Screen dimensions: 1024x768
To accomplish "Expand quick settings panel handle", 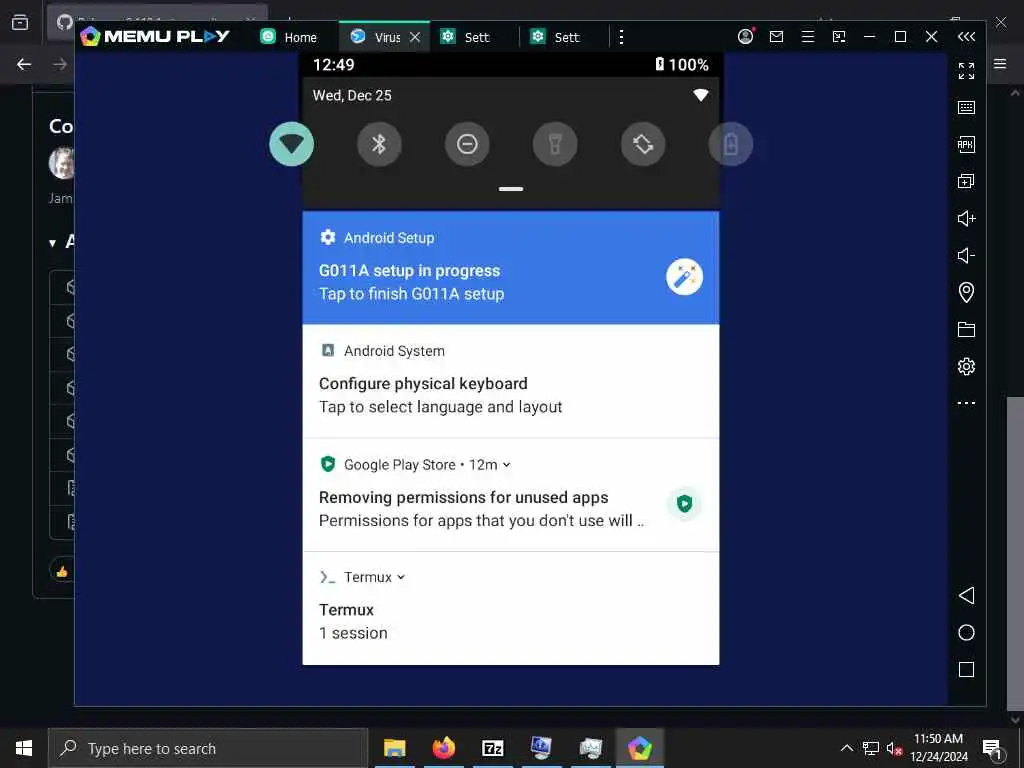I will (x=511, y=189).
